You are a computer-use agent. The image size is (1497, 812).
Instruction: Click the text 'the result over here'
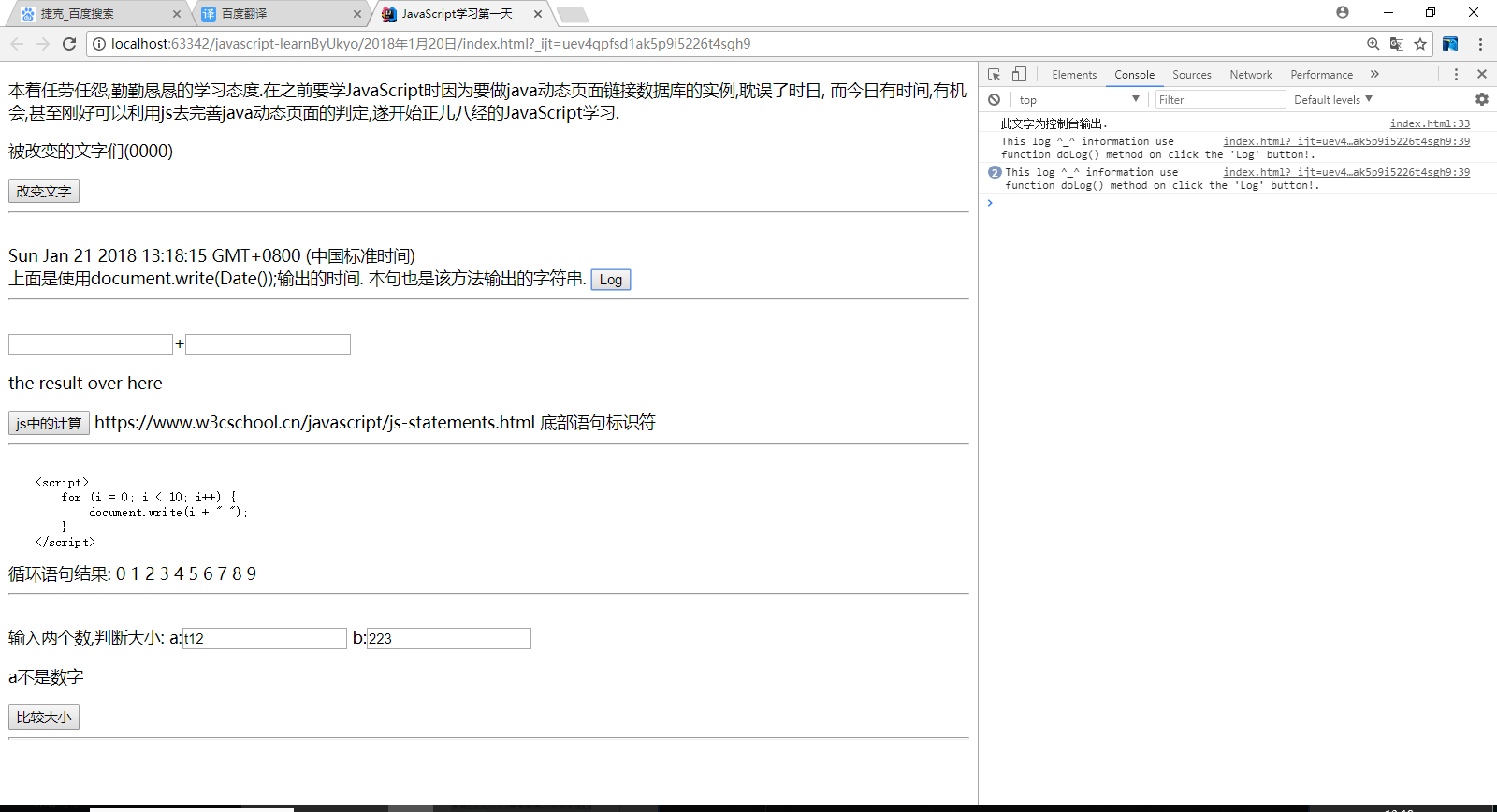(x=85, y=384)
